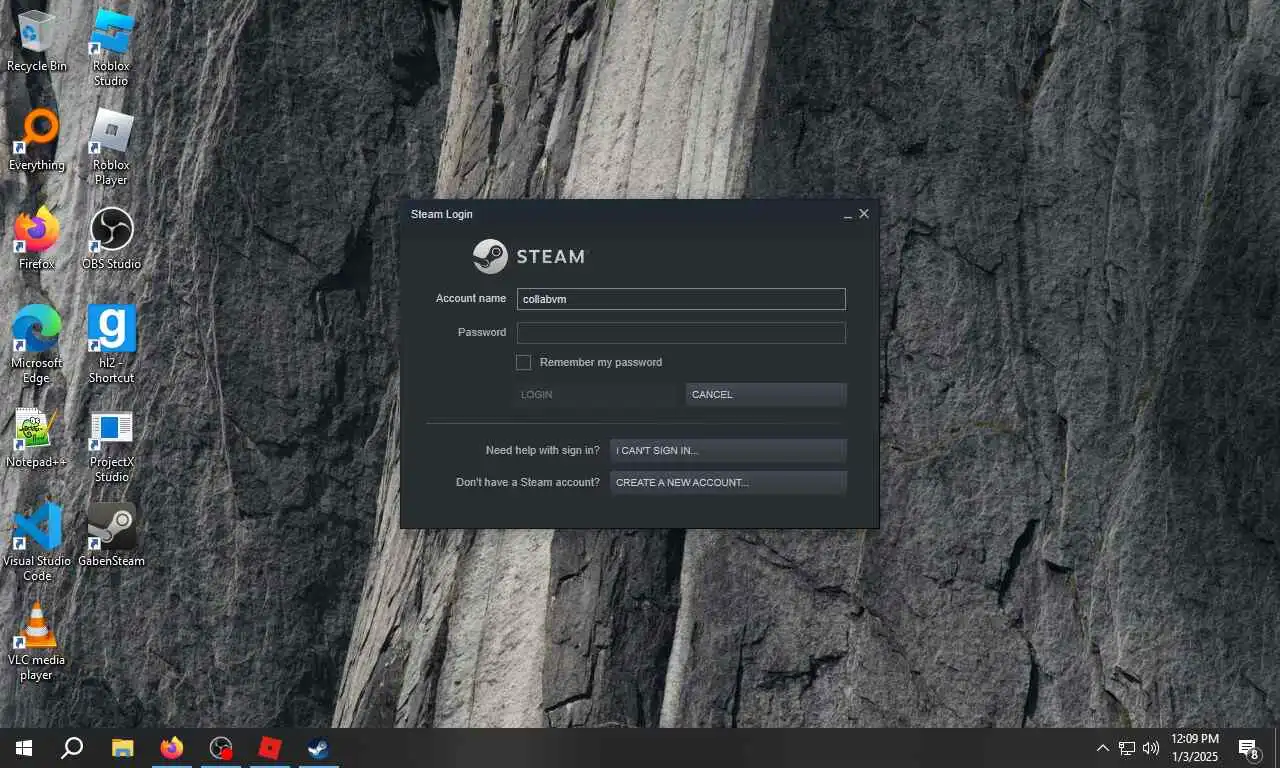Focus the Password field
Viewport: 1280px width, 768px height.
tap(681, 333)
